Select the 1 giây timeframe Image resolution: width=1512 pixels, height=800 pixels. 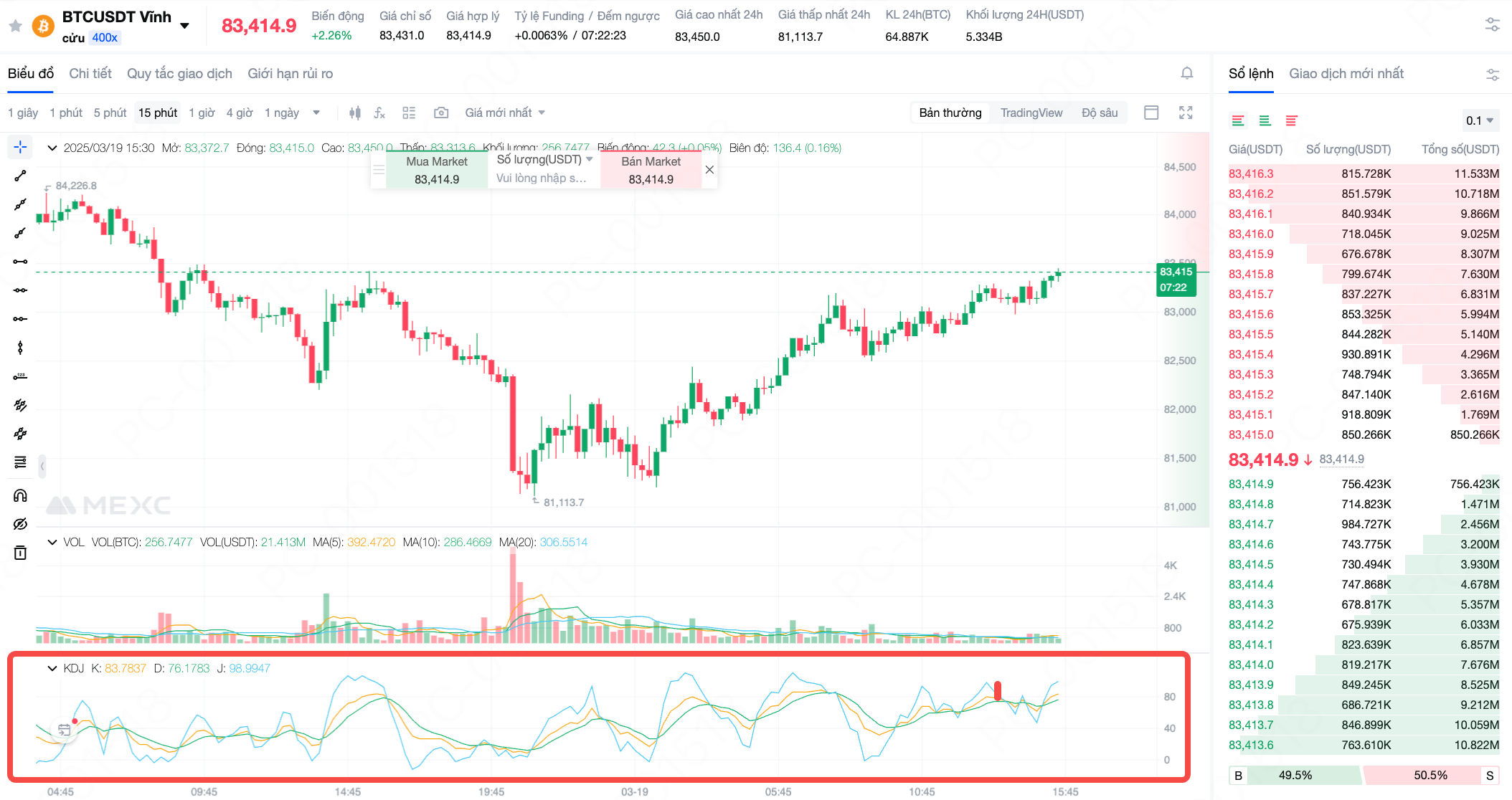(x=23, y=113)
